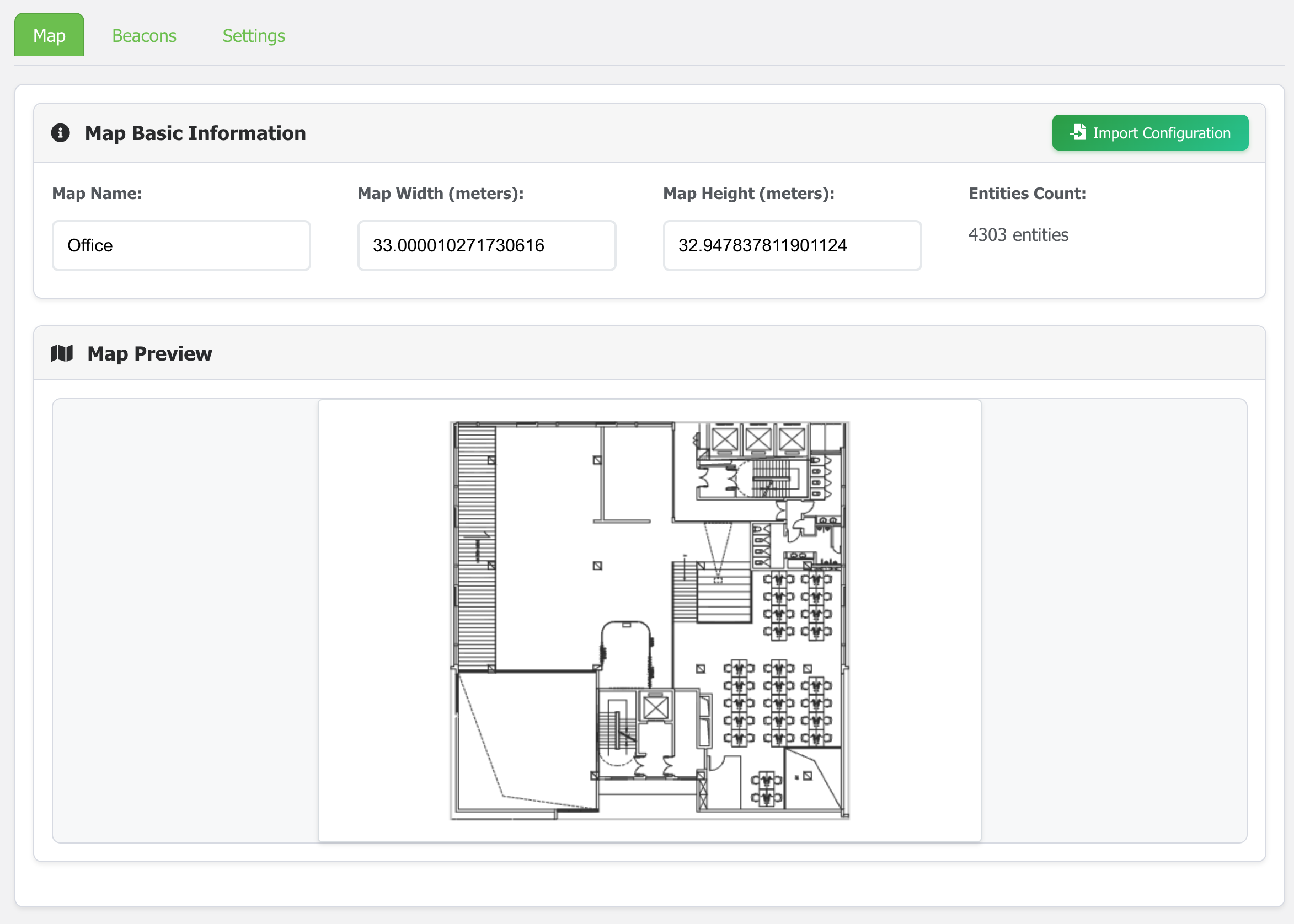
Task: Select the Map tab
Action: pos(49,36)
